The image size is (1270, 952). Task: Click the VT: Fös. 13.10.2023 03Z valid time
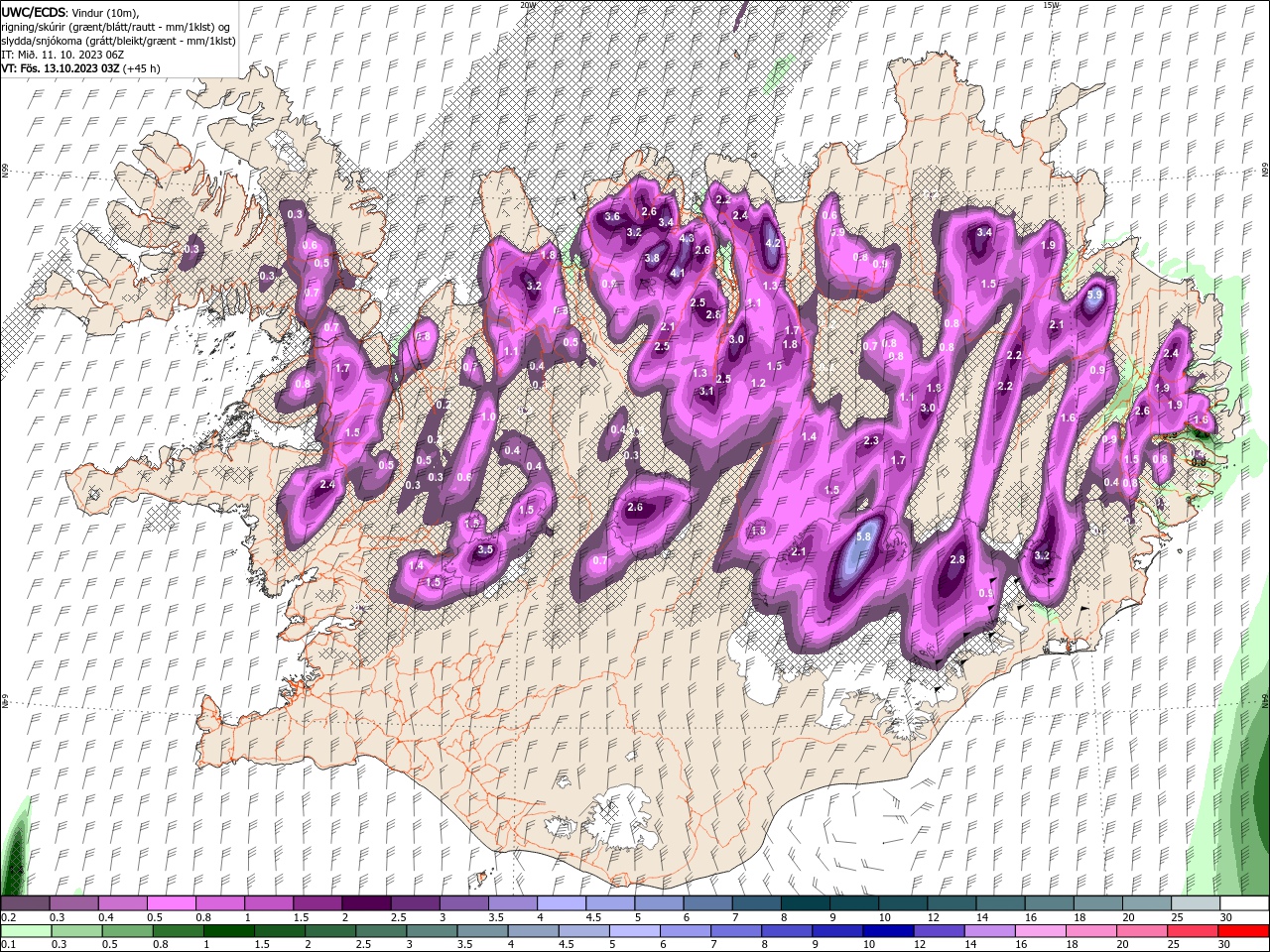pyautogui.click(x=60, y=68)
